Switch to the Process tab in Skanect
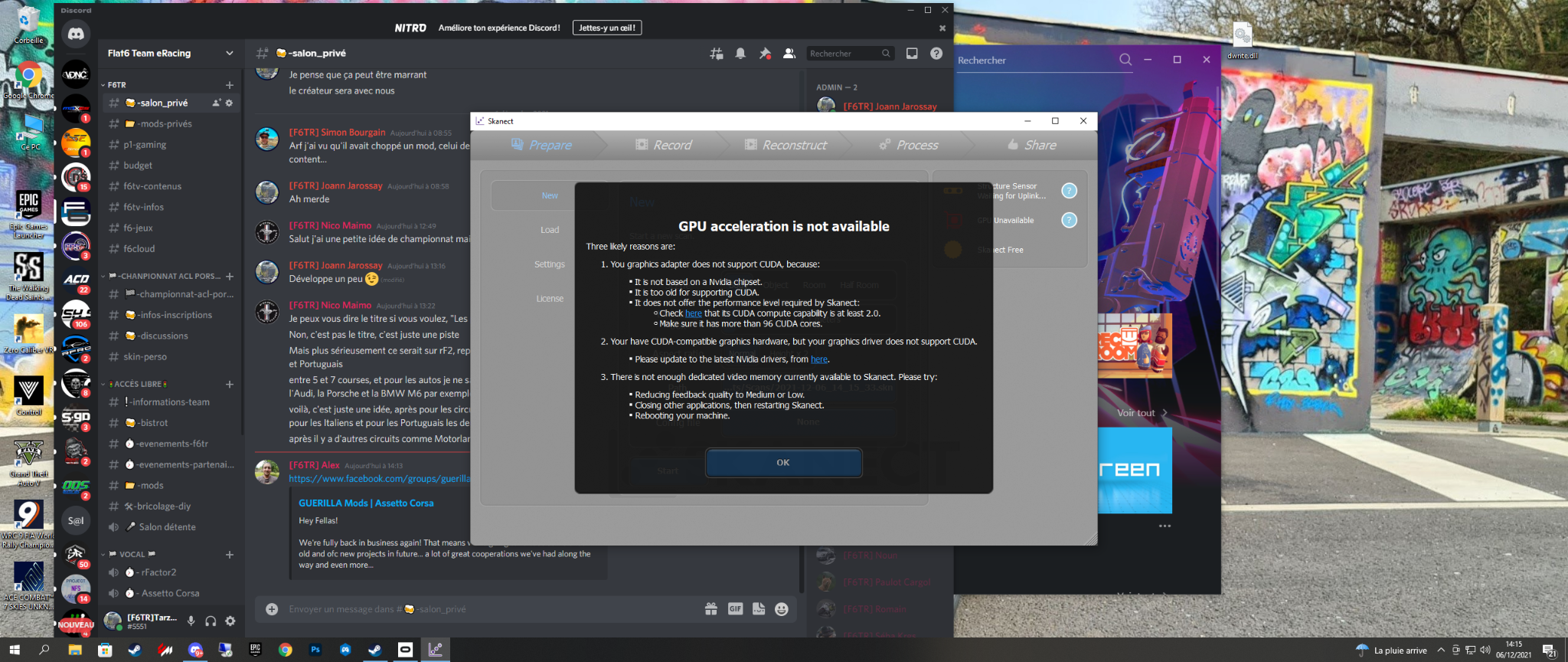The image size is (1568, 662). tap(909, 145)
